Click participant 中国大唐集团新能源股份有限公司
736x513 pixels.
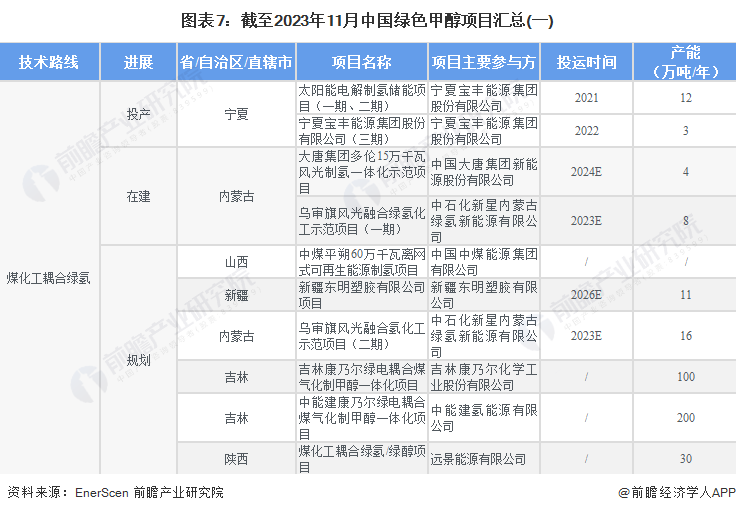point(484,172)
